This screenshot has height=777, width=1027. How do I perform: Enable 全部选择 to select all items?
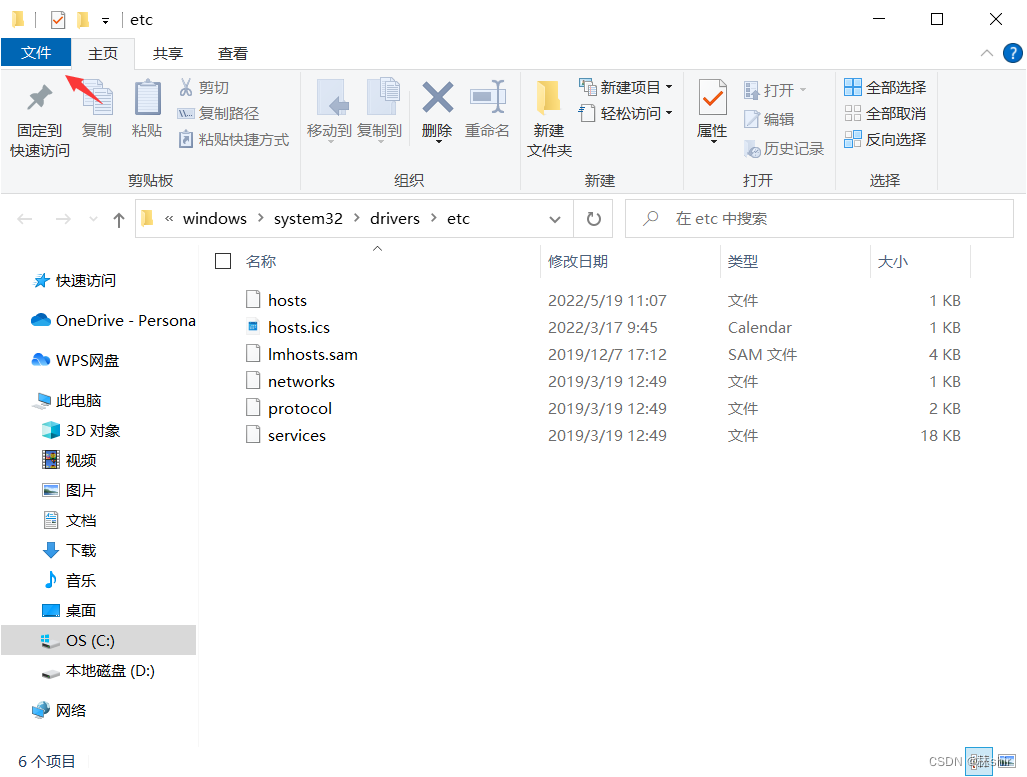point(884,86)
